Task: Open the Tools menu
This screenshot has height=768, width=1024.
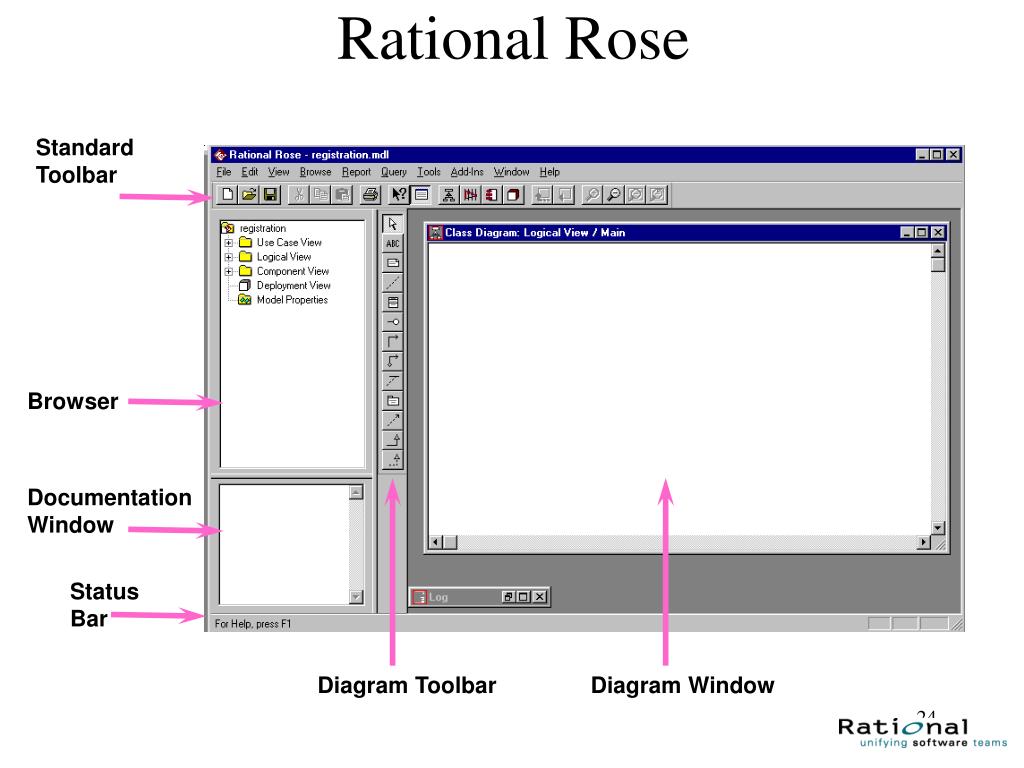Action: click(428, 172)
